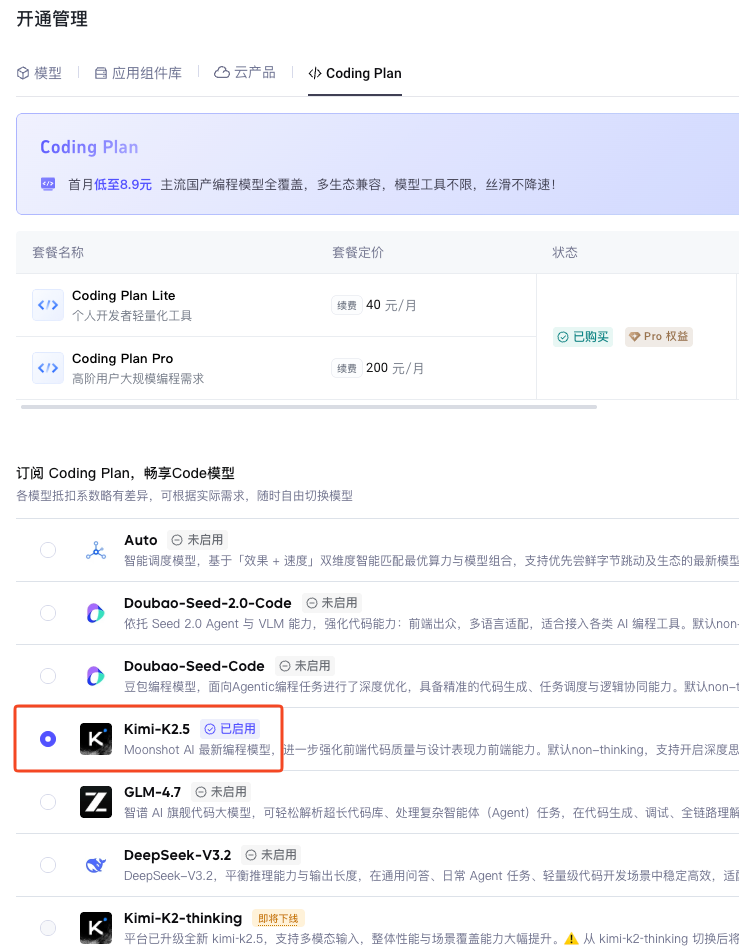
Task: Click the Kimi-K2.5 model logo
Action: click(x=96, y=739)
